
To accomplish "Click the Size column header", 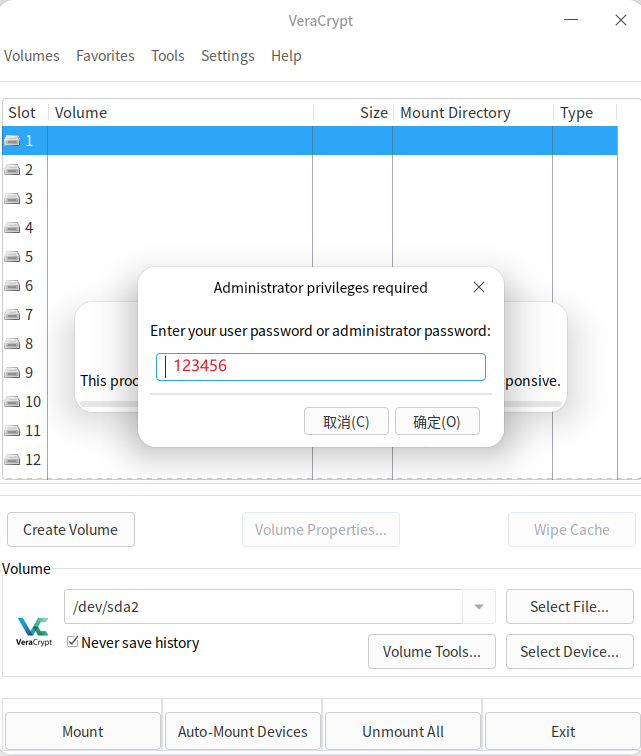I will tap(353, 113).
